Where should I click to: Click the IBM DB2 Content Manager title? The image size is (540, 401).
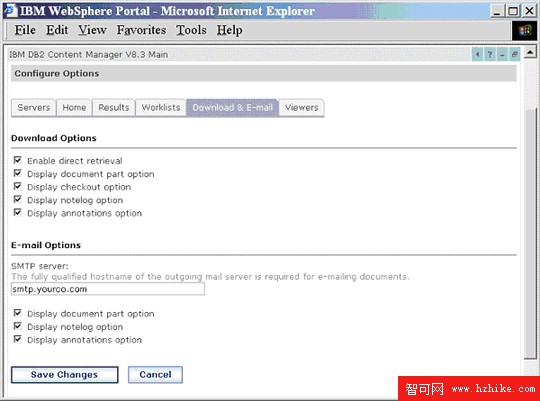pyautogui.click(x=89, y=54)
